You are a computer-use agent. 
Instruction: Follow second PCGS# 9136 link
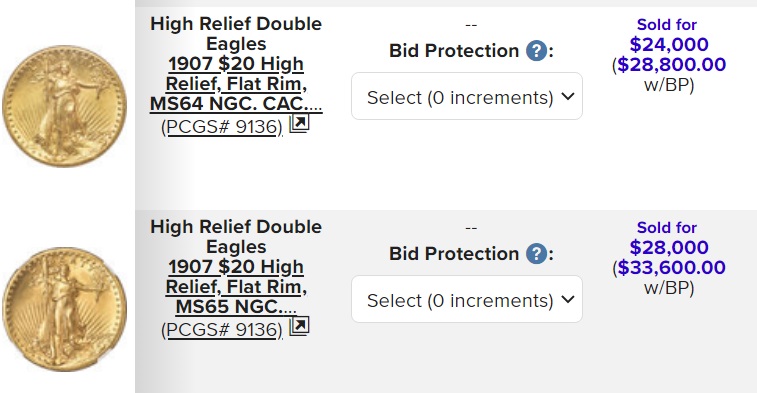coord(222,329)
